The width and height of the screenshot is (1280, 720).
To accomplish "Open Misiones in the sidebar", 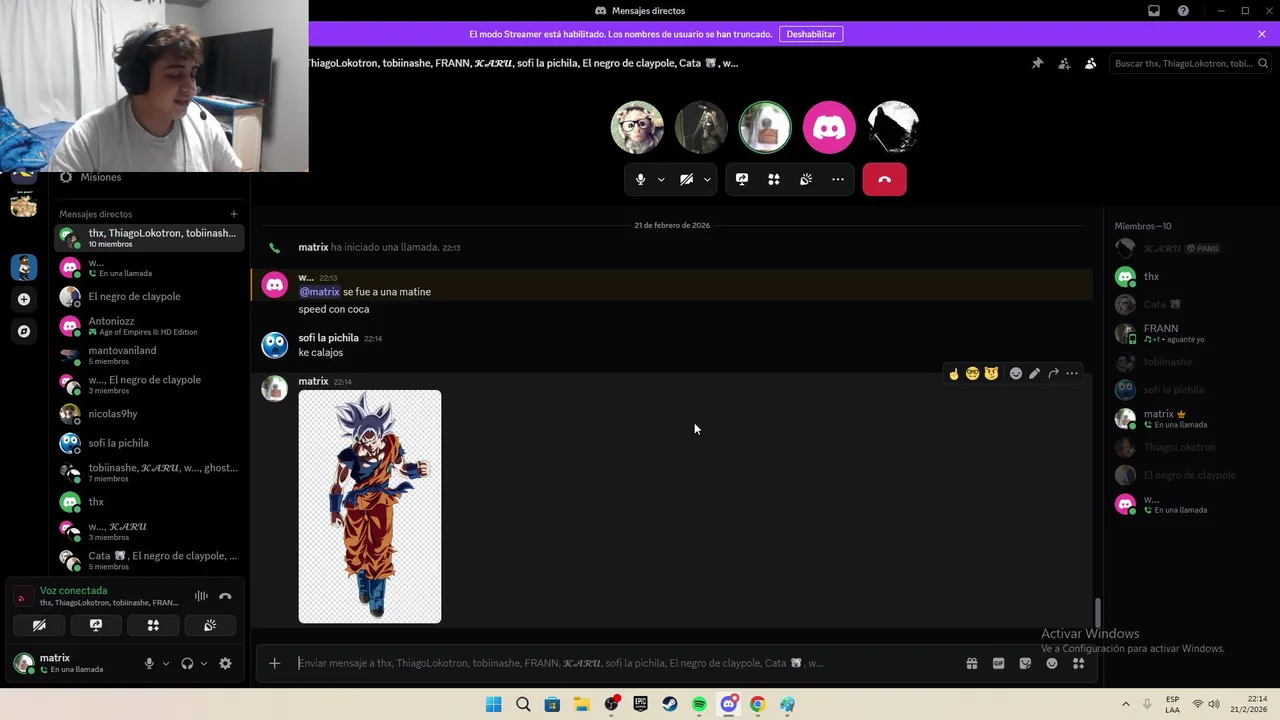I will (x=150, y=177).
